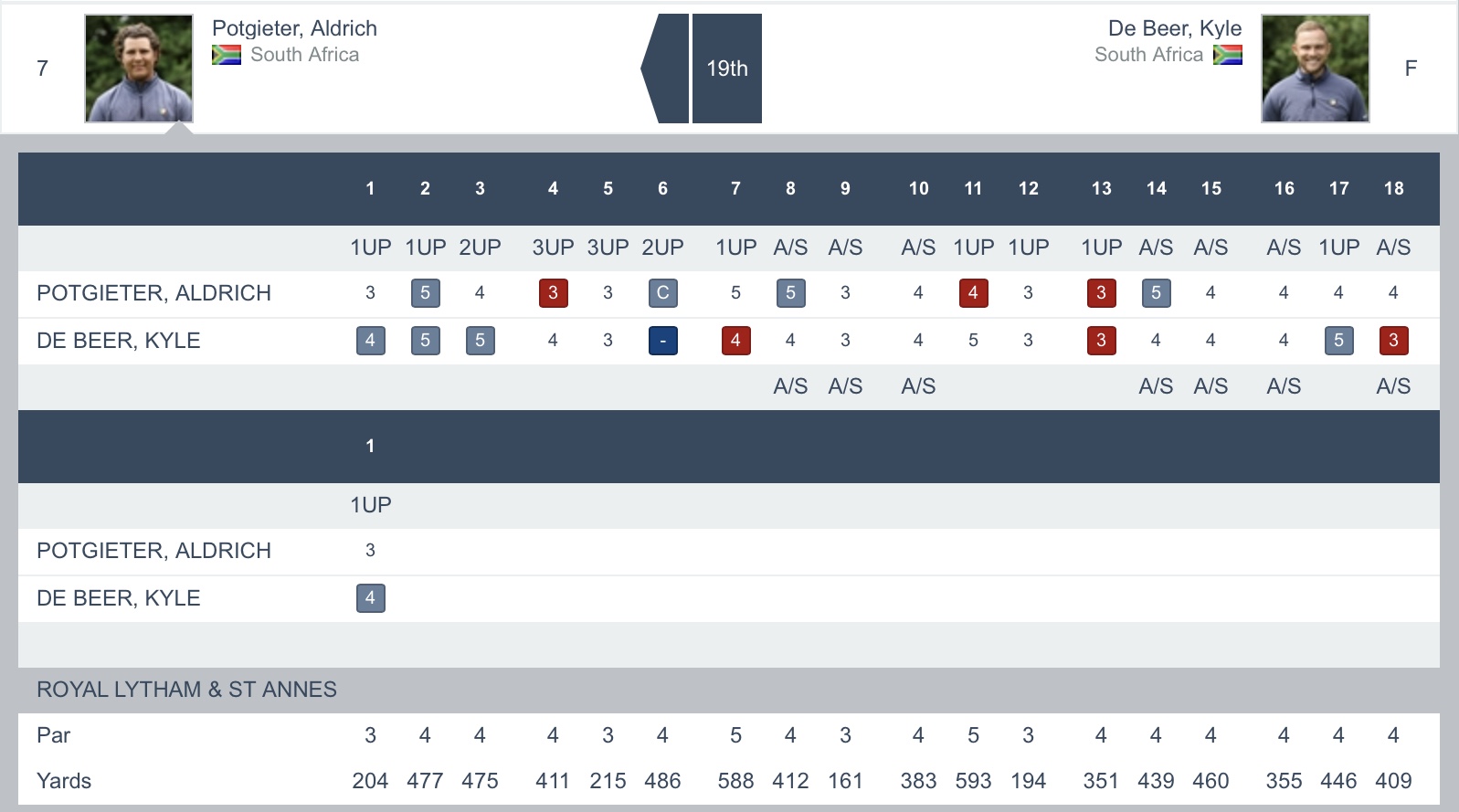Open the 'Potgieter, Aldrich' player name link

pyautogui.click(x=294, y=28)
